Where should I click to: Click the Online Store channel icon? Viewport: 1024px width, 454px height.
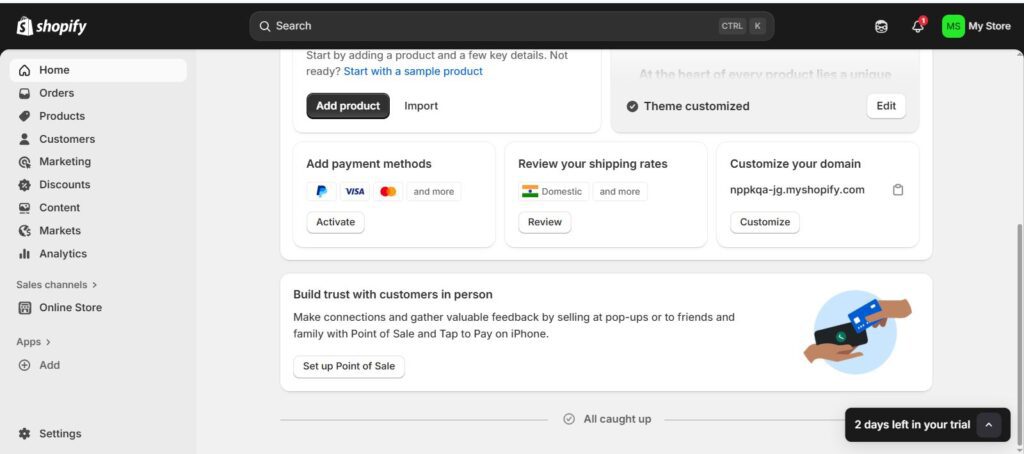click(x=25, y=308)
